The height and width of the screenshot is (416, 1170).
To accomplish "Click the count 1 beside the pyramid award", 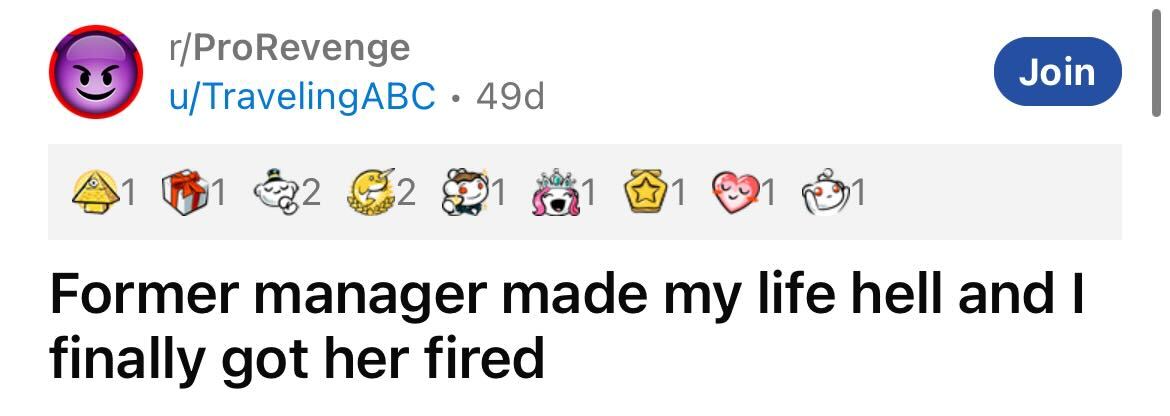I will point(128,194).
